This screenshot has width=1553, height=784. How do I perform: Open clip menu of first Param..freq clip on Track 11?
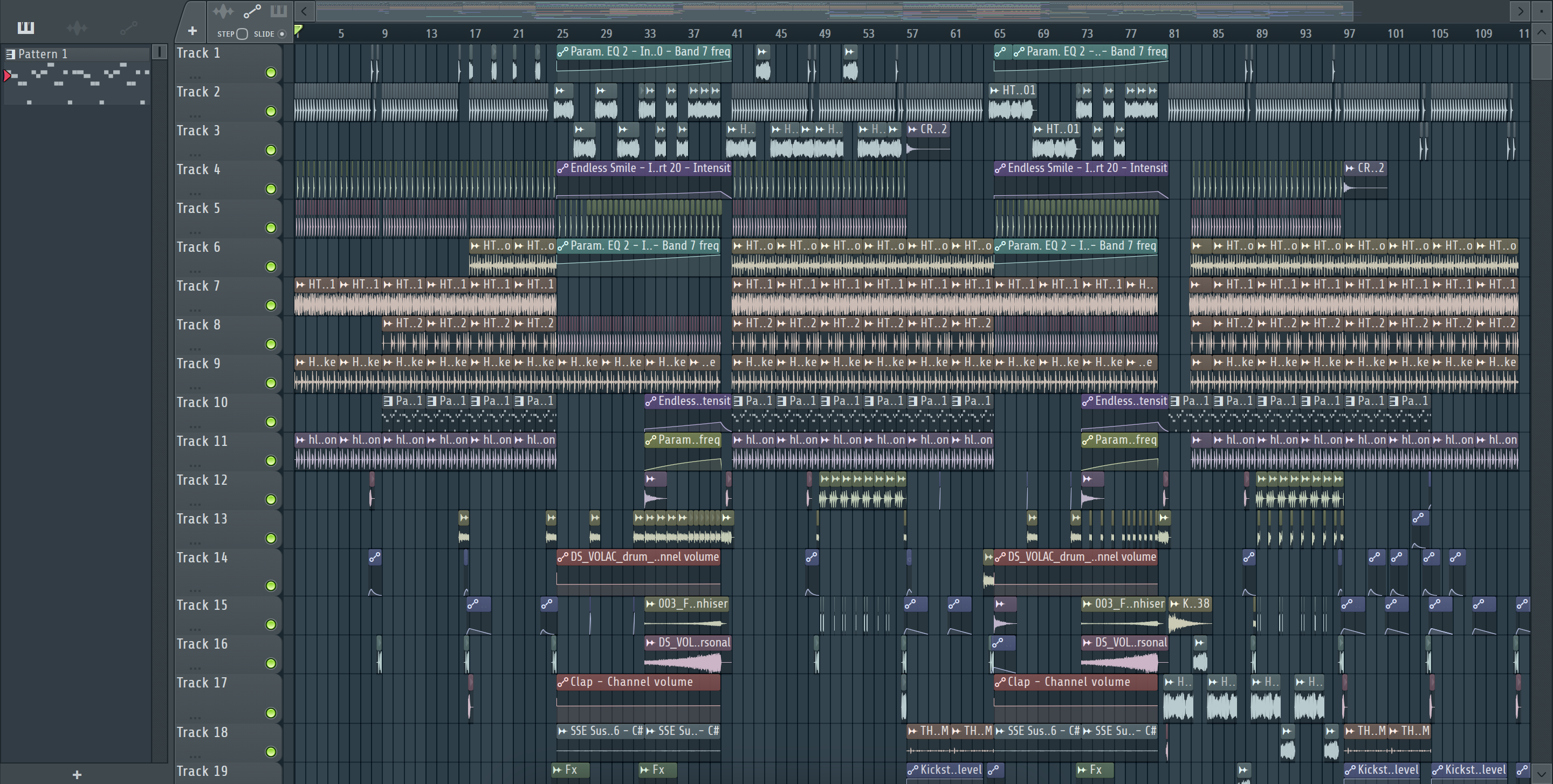tap(650, 440)
